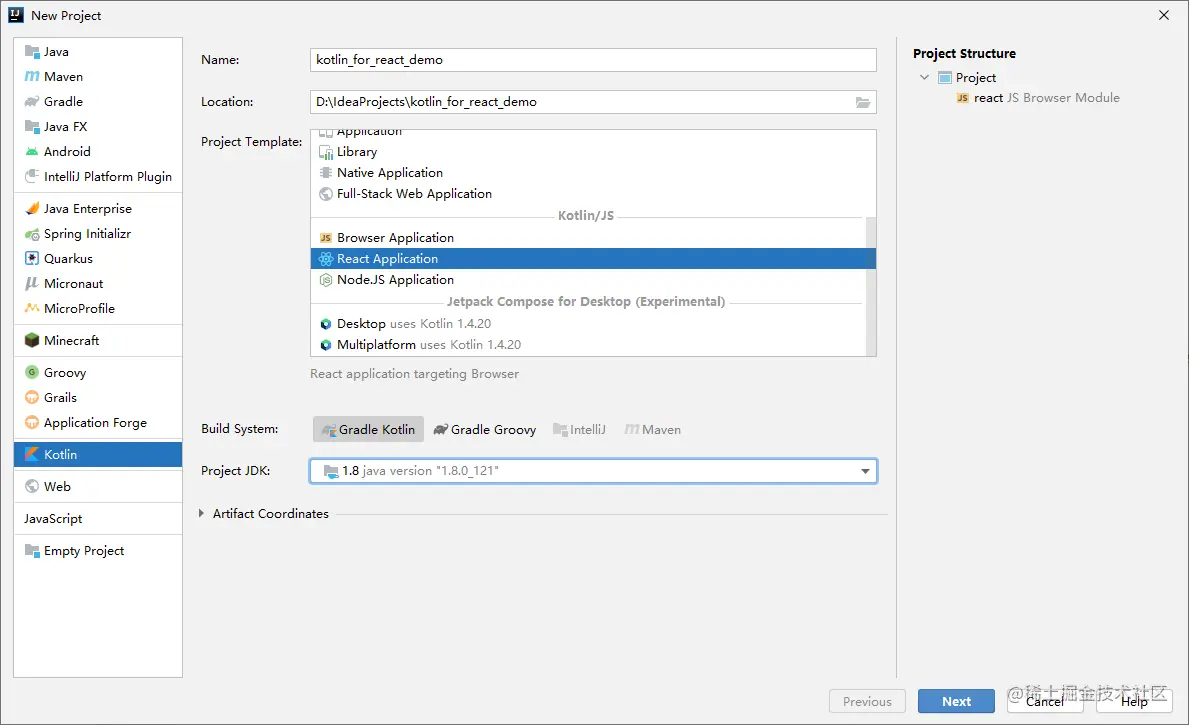Click the Full-Stack Web Application icon

tap(326, 194)
